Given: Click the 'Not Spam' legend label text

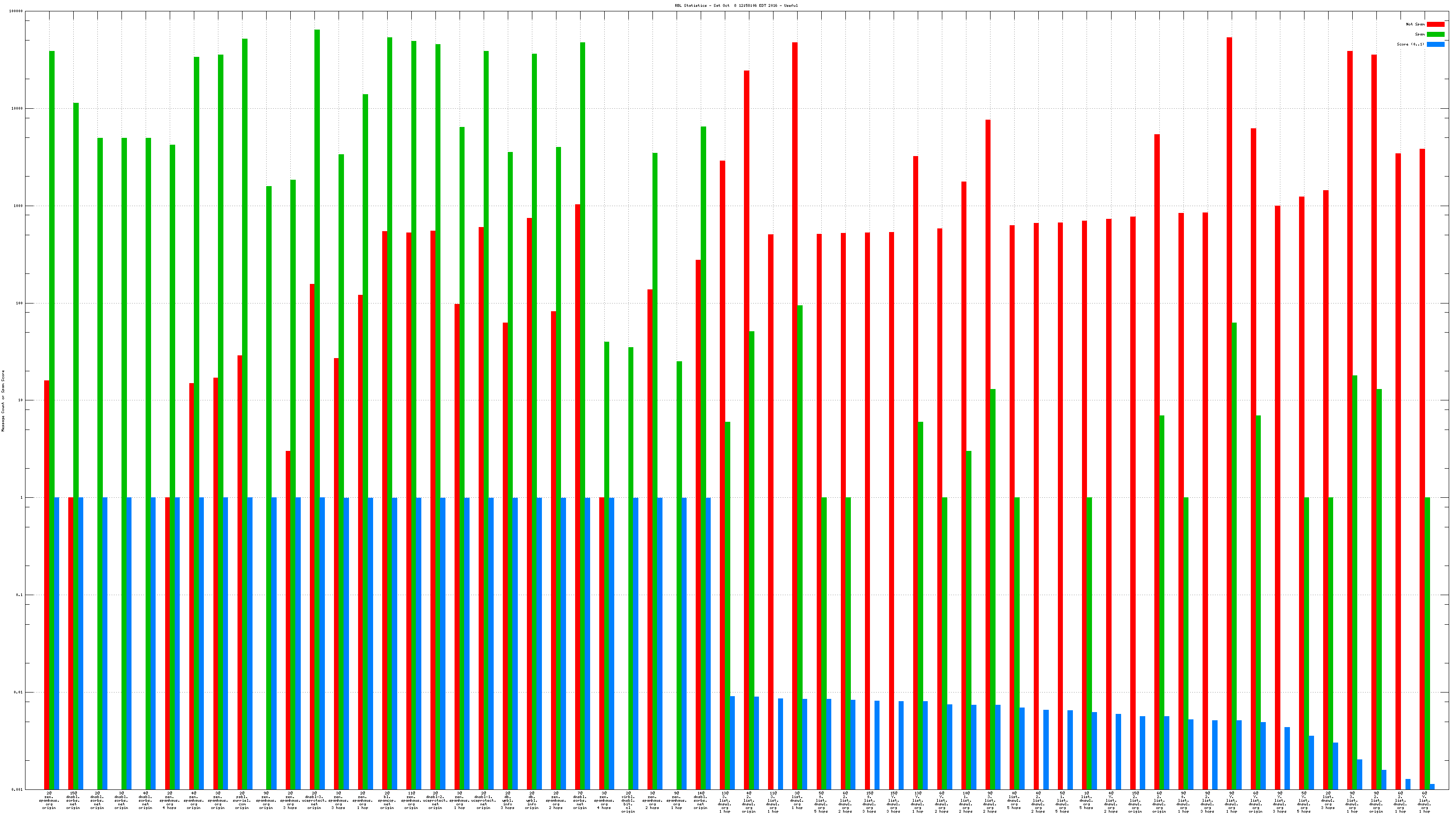Looking at the screenshot, I should (x=1416, y=24).
